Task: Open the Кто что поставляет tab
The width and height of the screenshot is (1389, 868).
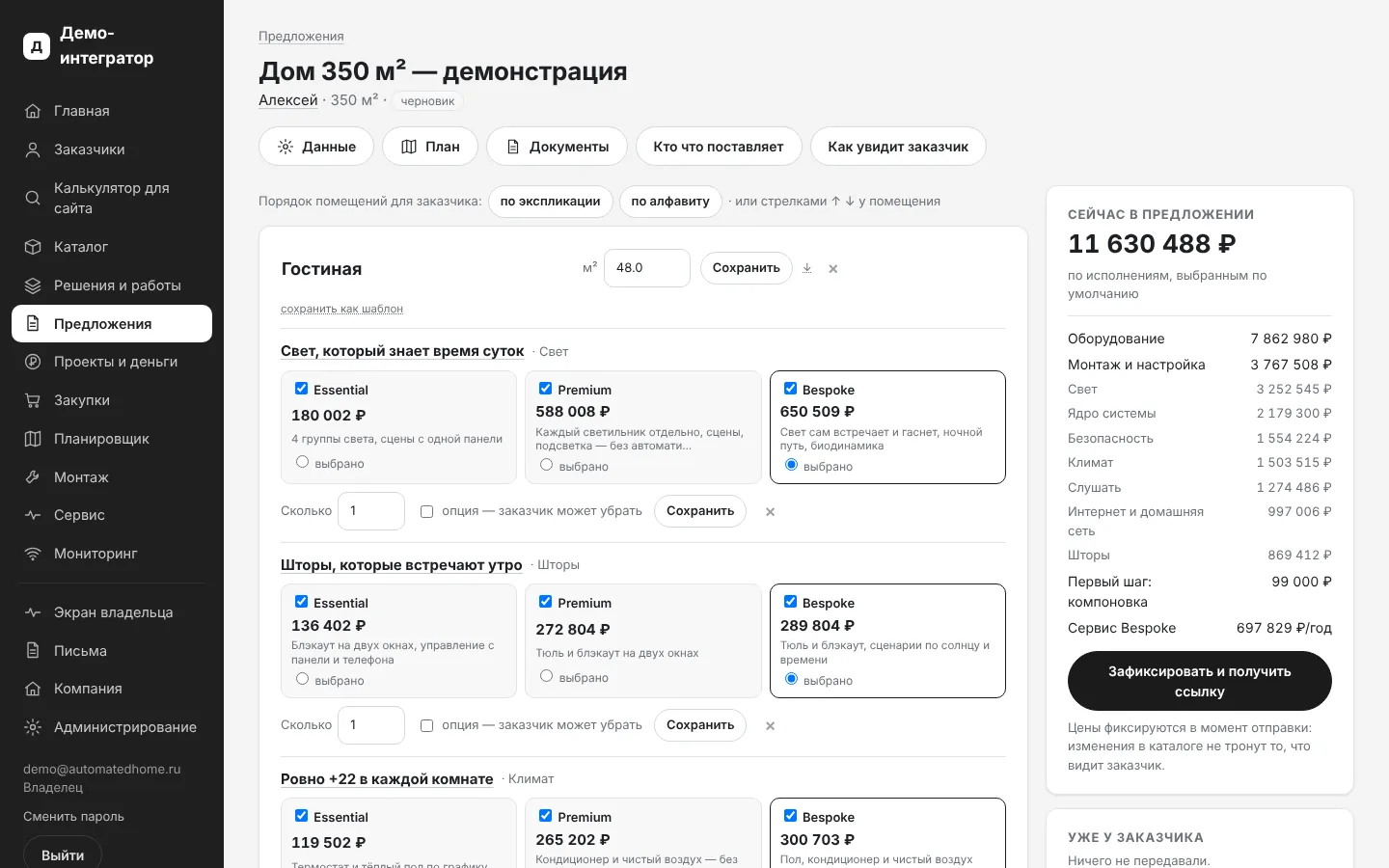Action: pos(719,147)
